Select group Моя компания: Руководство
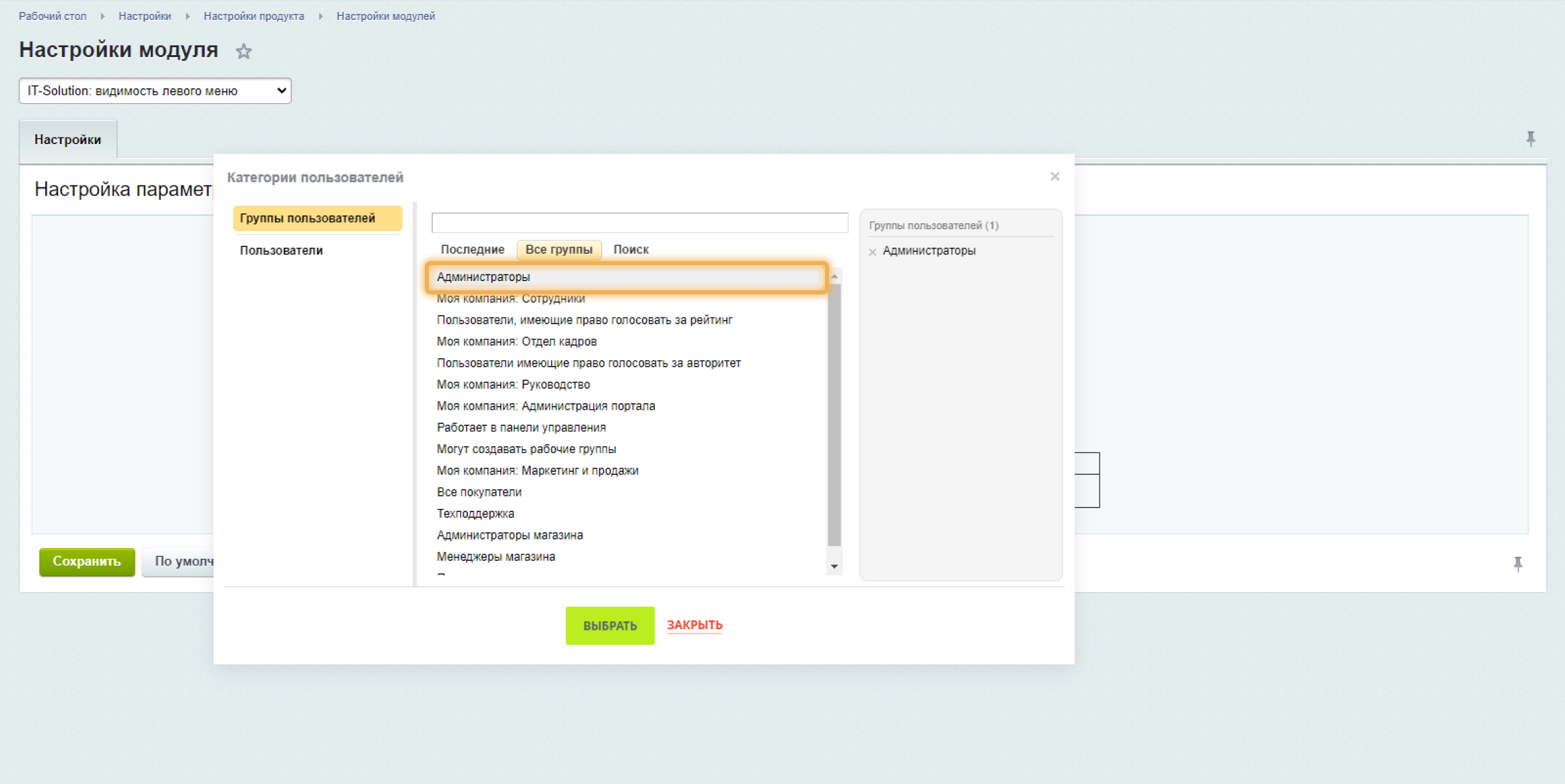This screenshot has height=784, width=1565. pos(513,384)
